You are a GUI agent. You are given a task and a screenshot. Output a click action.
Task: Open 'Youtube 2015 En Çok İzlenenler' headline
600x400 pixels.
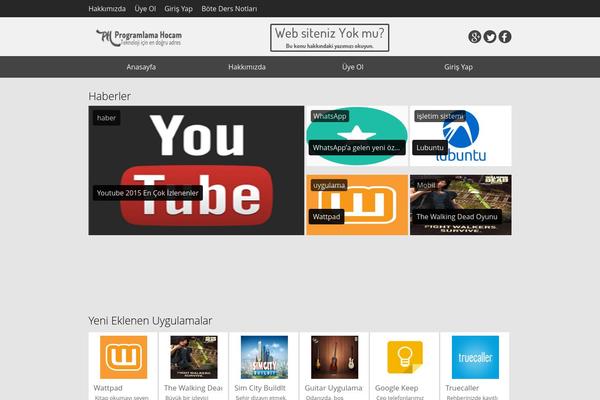(x=148, y=193)
